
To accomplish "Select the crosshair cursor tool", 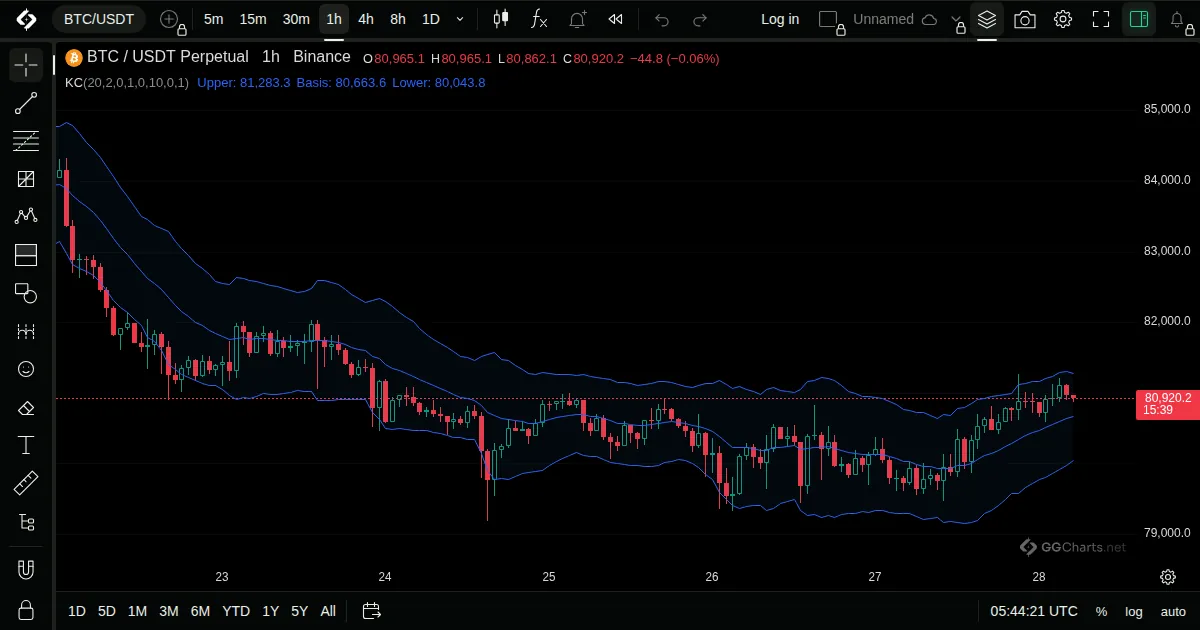I will click(x=26, y=65).
